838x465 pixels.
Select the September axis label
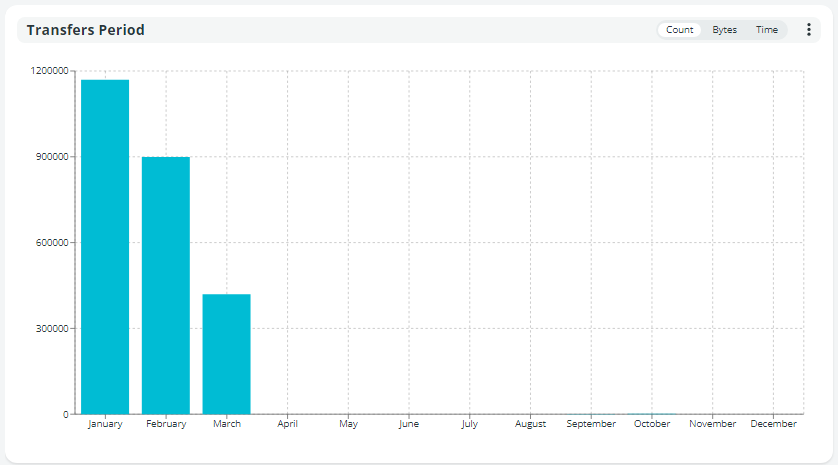[x=591, y=424]
